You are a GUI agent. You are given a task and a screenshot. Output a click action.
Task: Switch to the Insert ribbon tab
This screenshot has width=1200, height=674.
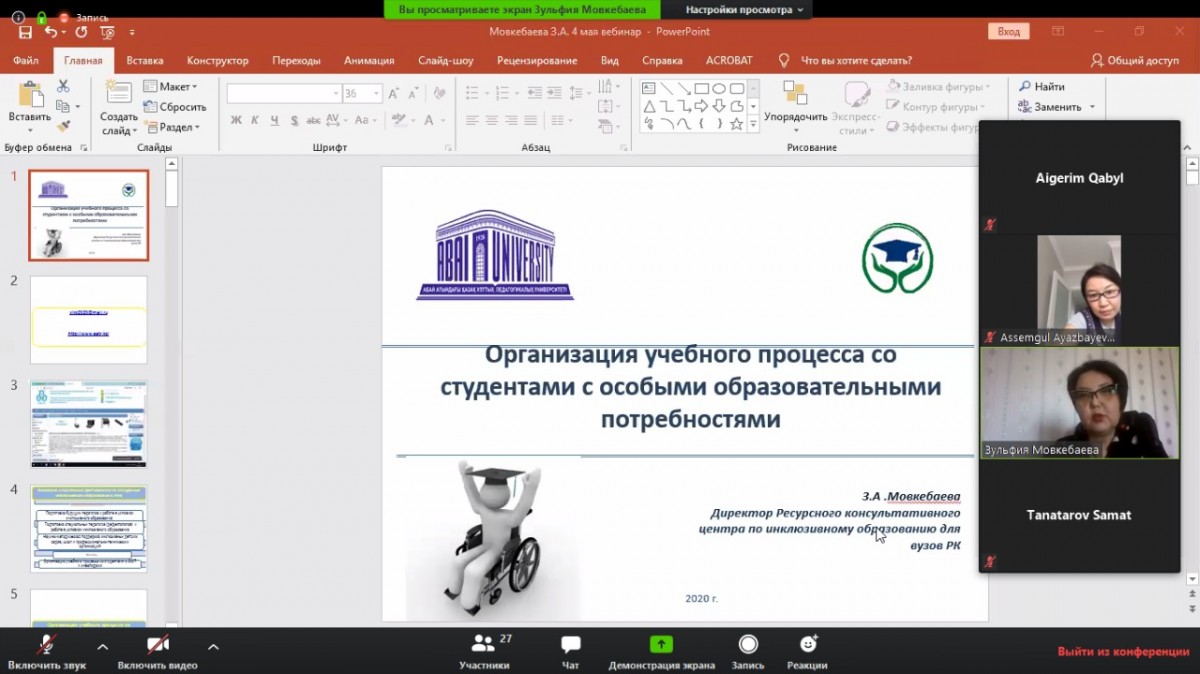pyautogui.click(x=145, y=60)
